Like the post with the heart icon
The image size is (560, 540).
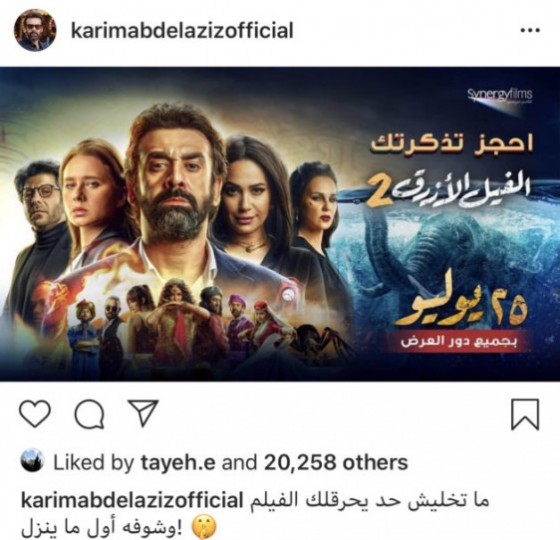pyautogui.click(x=35, y=414)
